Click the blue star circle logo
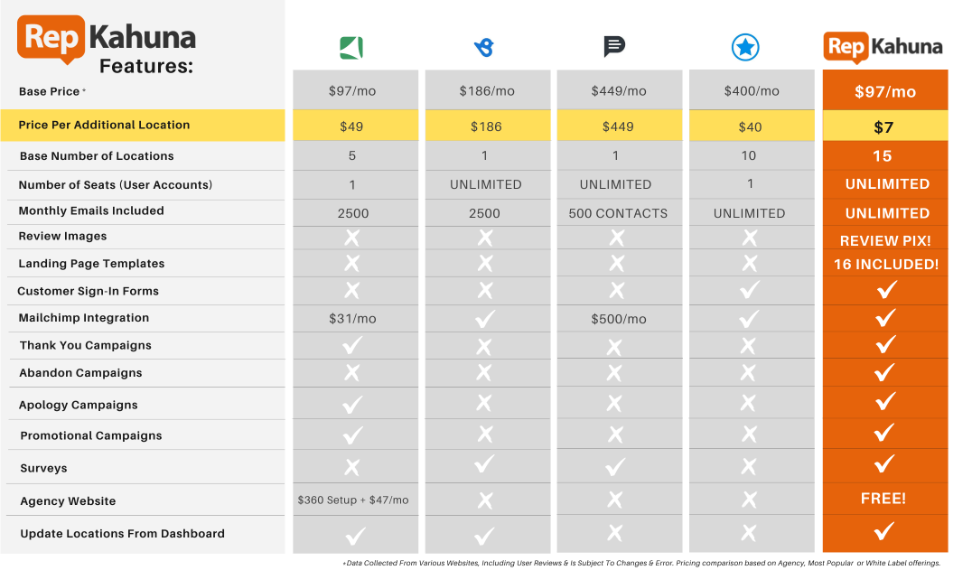This screenshot has height=569, width=954. pyautogui.click(x=745, y=47)
